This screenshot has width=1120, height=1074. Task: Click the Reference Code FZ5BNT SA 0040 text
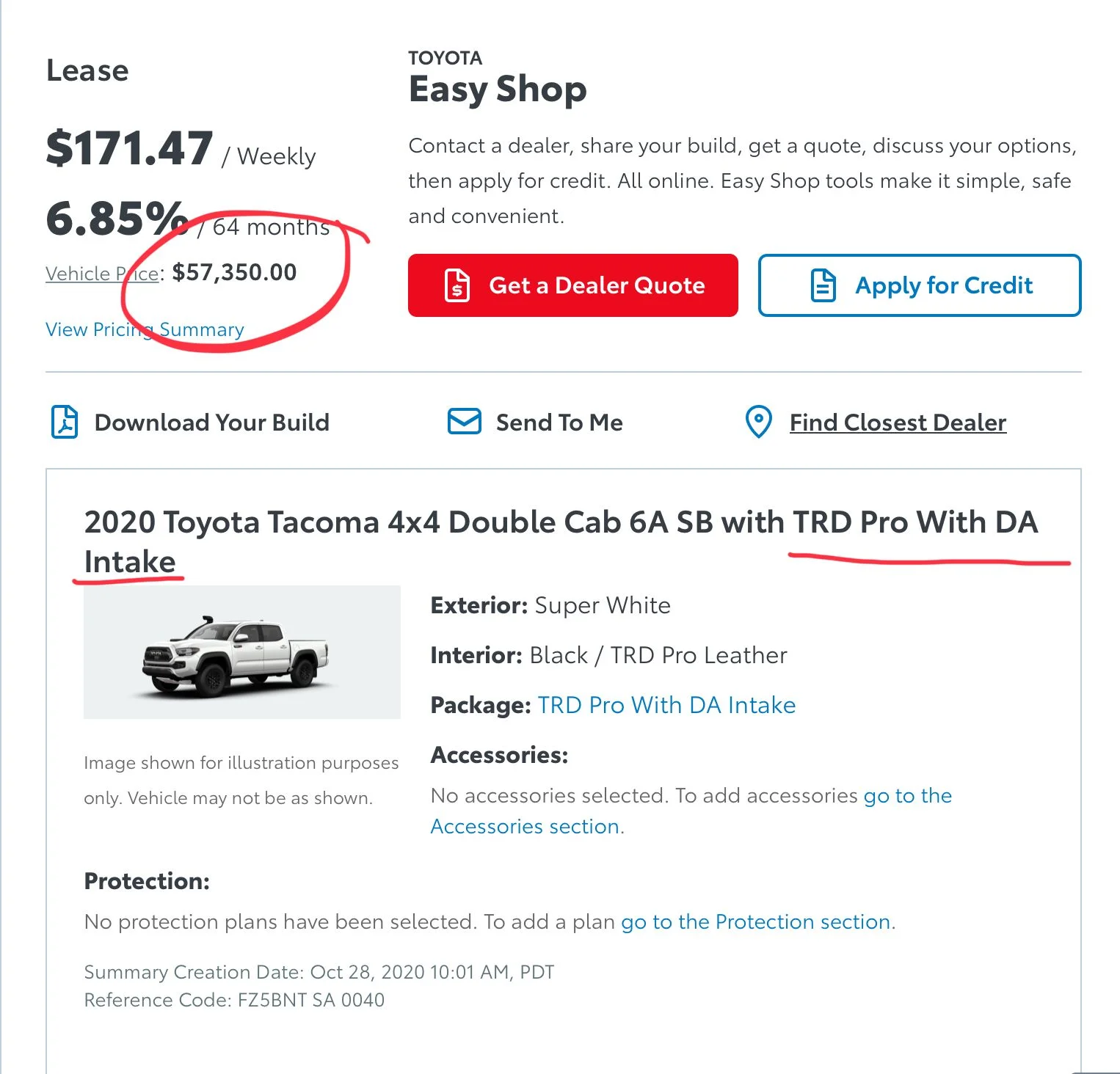pos(234,1000)
